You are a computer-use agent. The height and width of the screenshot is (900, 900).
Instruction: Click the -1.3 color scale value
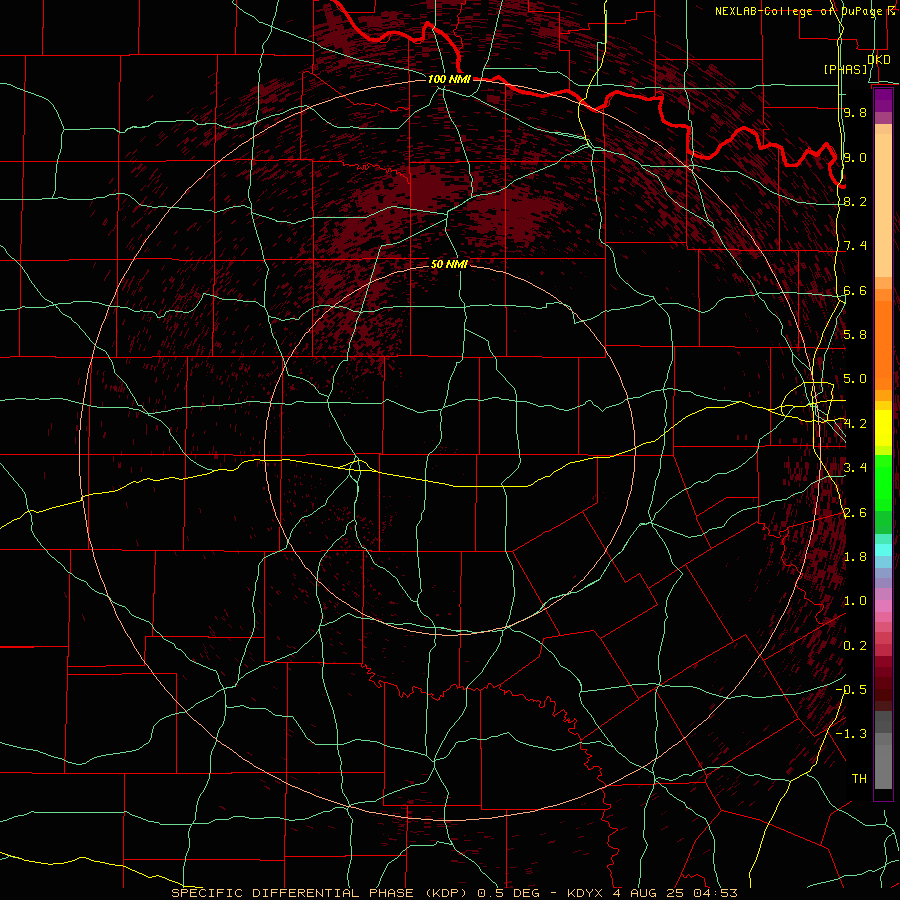coord(851,734)
